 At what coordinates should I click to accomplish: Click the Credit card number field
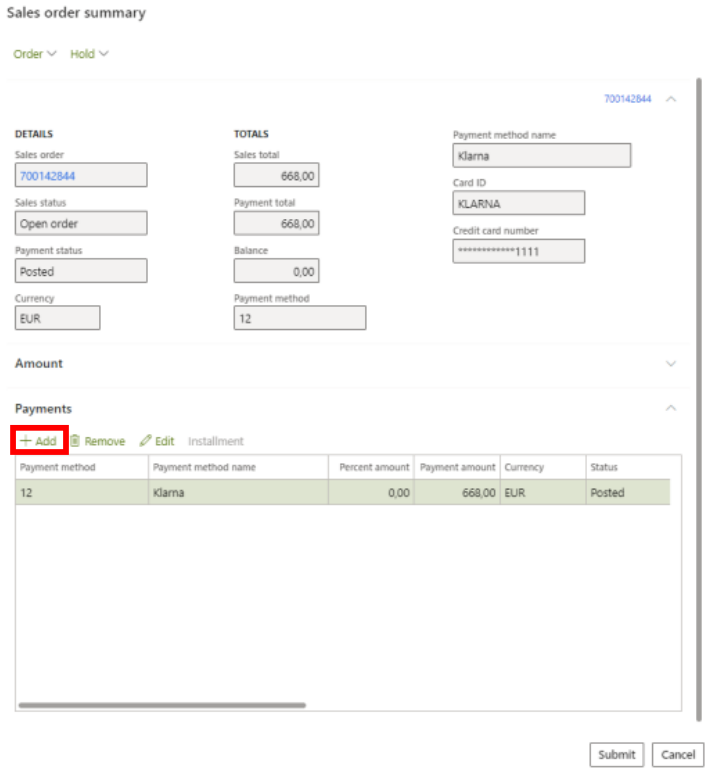(x=518, y=251)
